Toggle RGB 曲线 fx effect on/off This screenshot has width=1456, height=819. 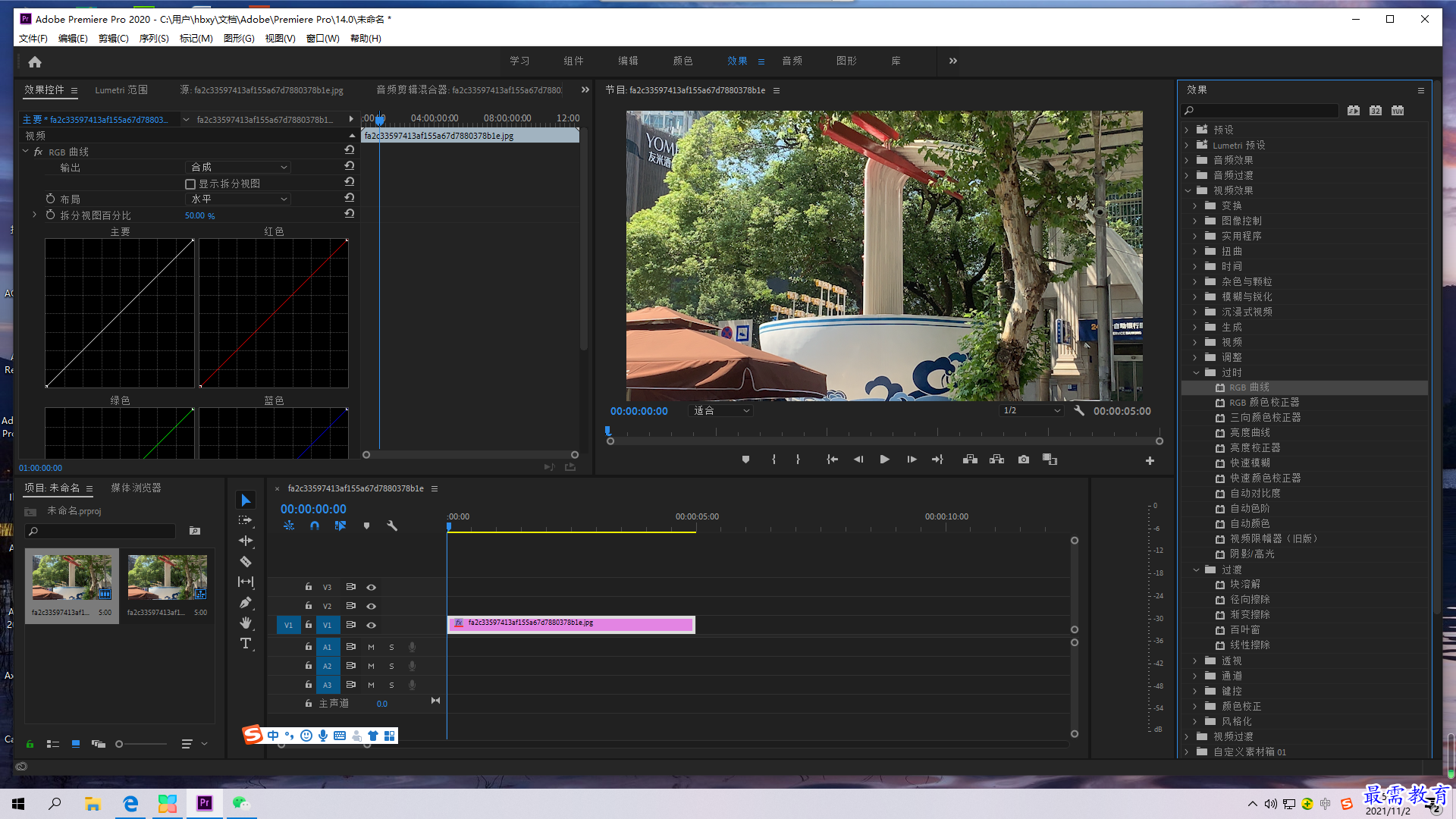click(x=39, y=152)
